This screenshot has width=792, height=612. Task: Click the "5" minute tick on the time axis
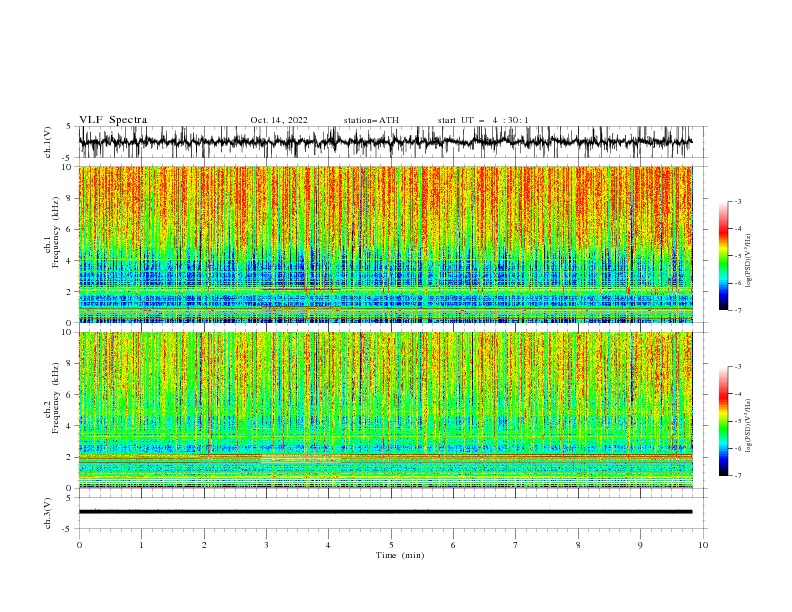[x=391, y=545]
